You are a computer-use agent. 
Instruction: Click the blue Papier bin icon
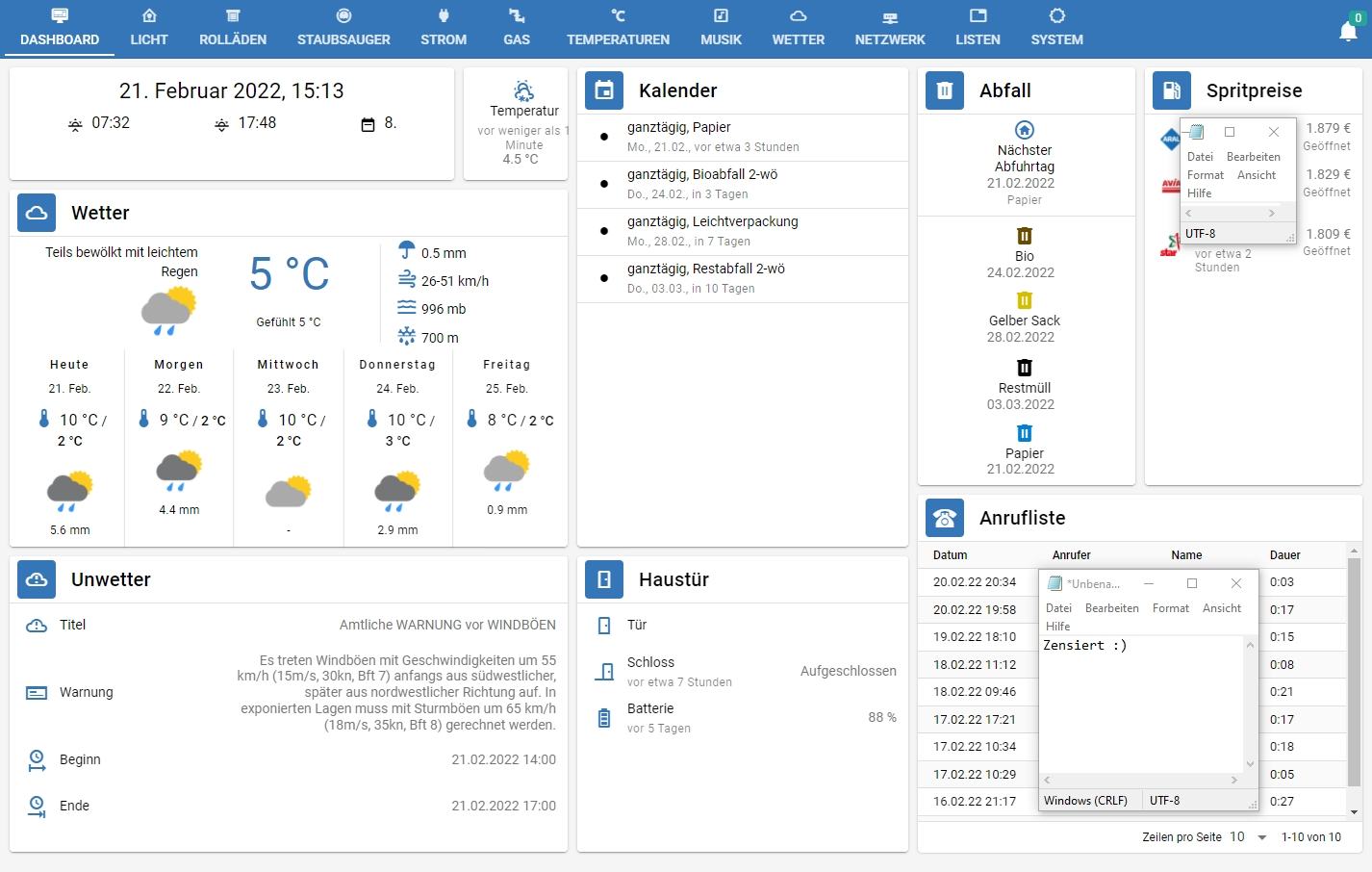click(x=1025, y=433)
